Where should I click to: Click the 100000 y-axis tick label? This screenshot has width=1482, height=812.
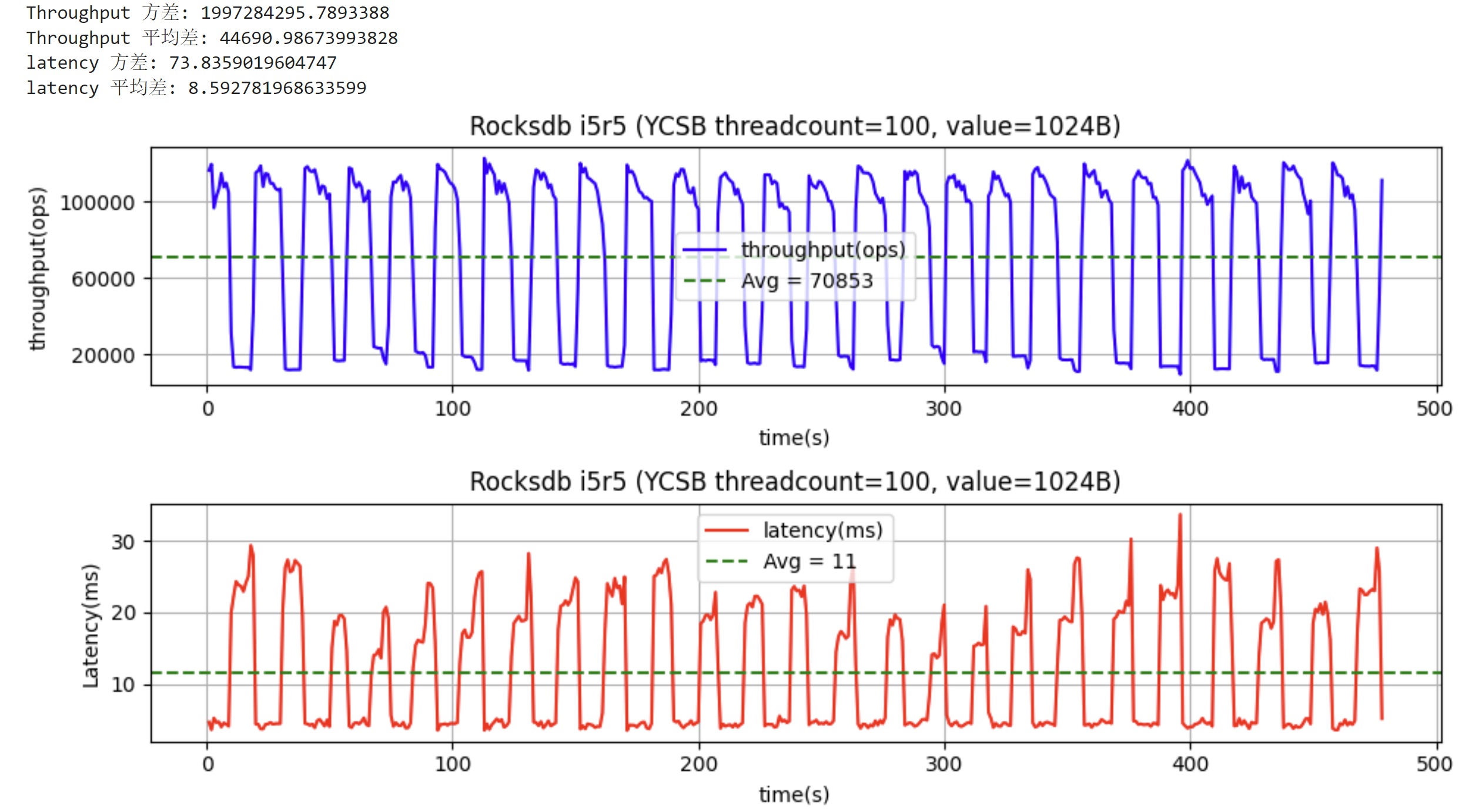pyautogui.click(x=98, y=203)
